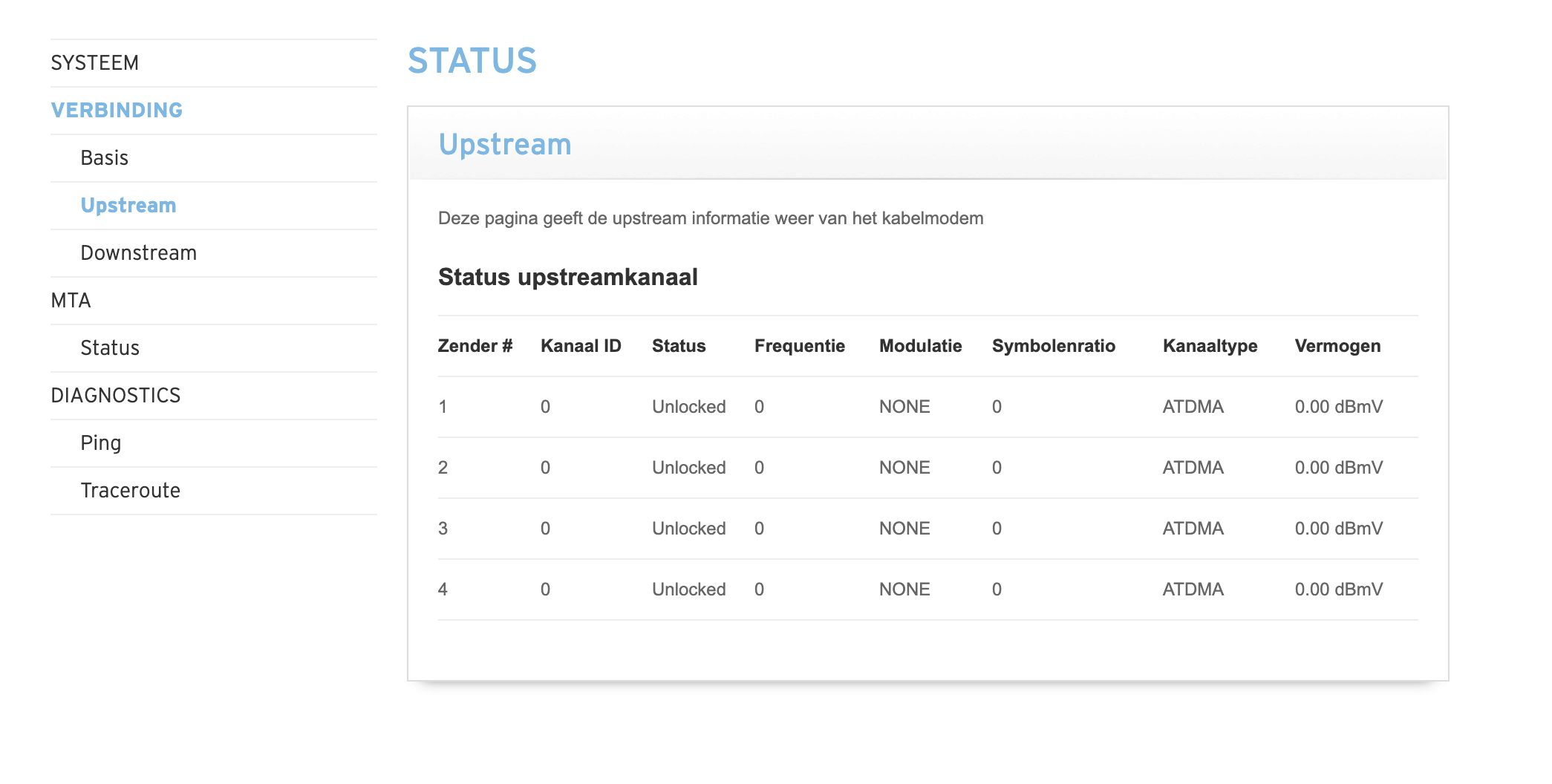The image size is (1552, 784).
Task: Click the Vermogen column header
Action: pos(1337,346)
